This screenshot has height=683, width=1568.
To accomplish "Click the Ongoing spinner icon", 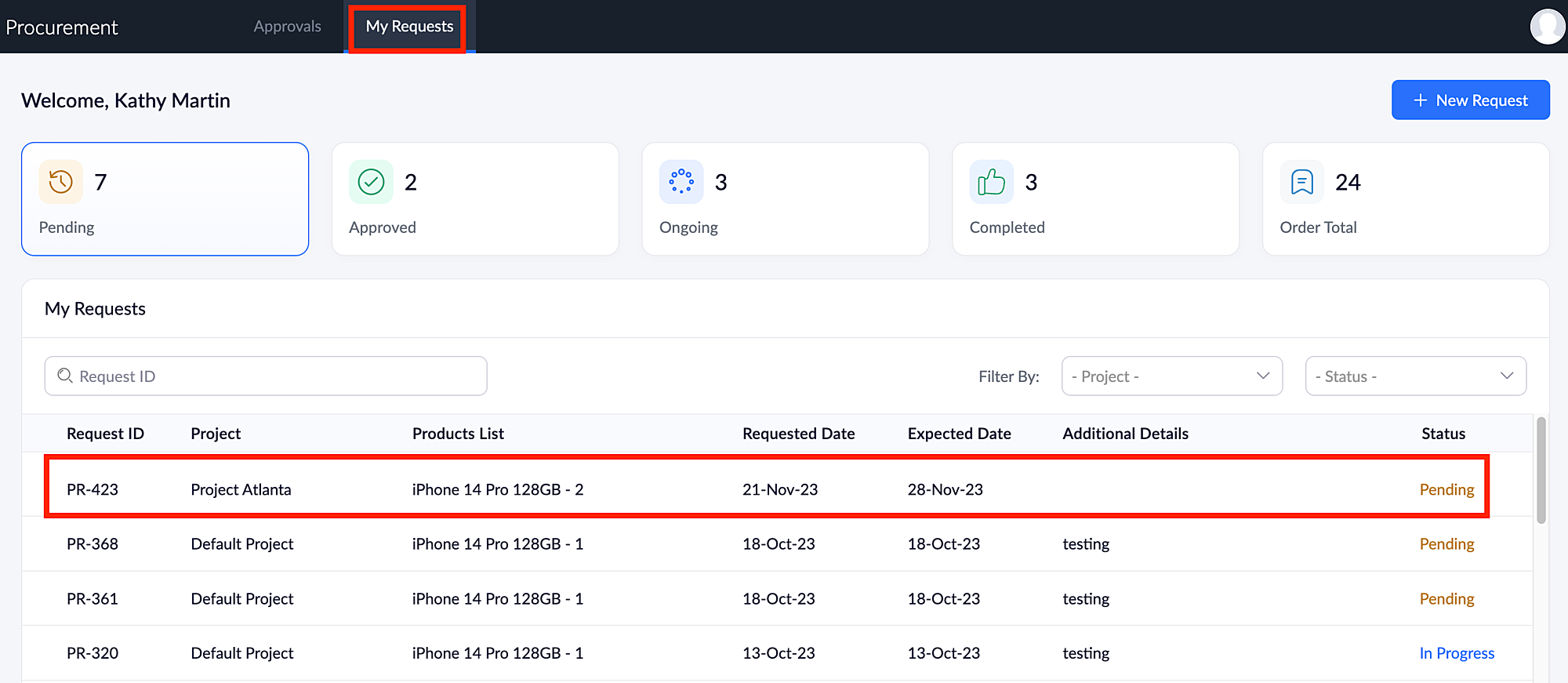I will coord(681,182).
